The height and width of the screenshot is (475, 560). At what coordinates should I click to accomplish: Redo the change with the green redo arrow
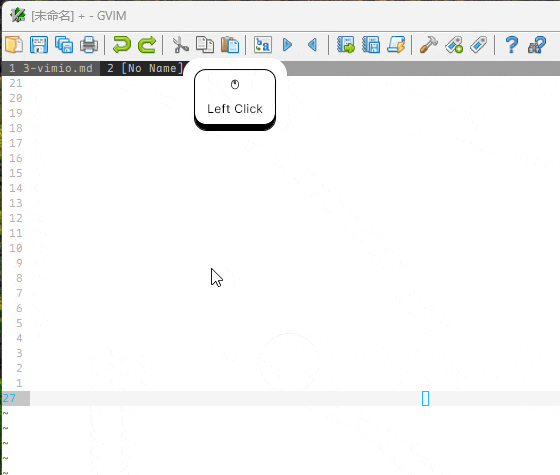coord(147,45)
